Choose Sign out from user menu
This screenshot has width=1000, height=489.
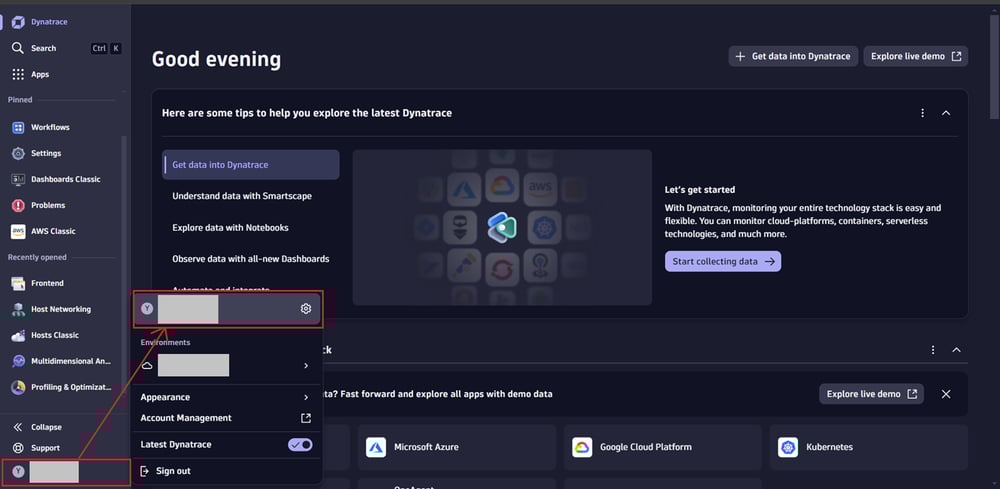coord(173,471)
